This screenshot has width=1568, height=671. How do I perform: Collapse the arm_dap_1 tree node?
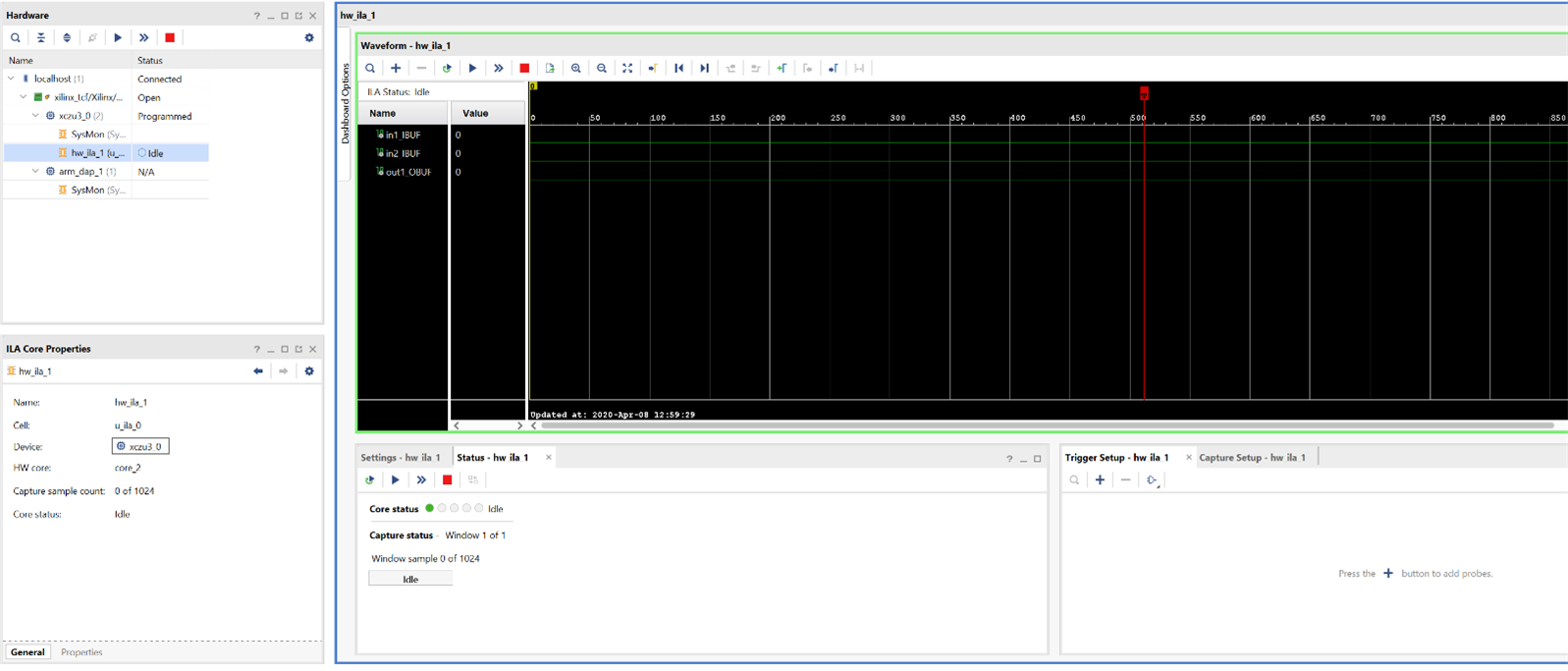(x=36, y=172)
